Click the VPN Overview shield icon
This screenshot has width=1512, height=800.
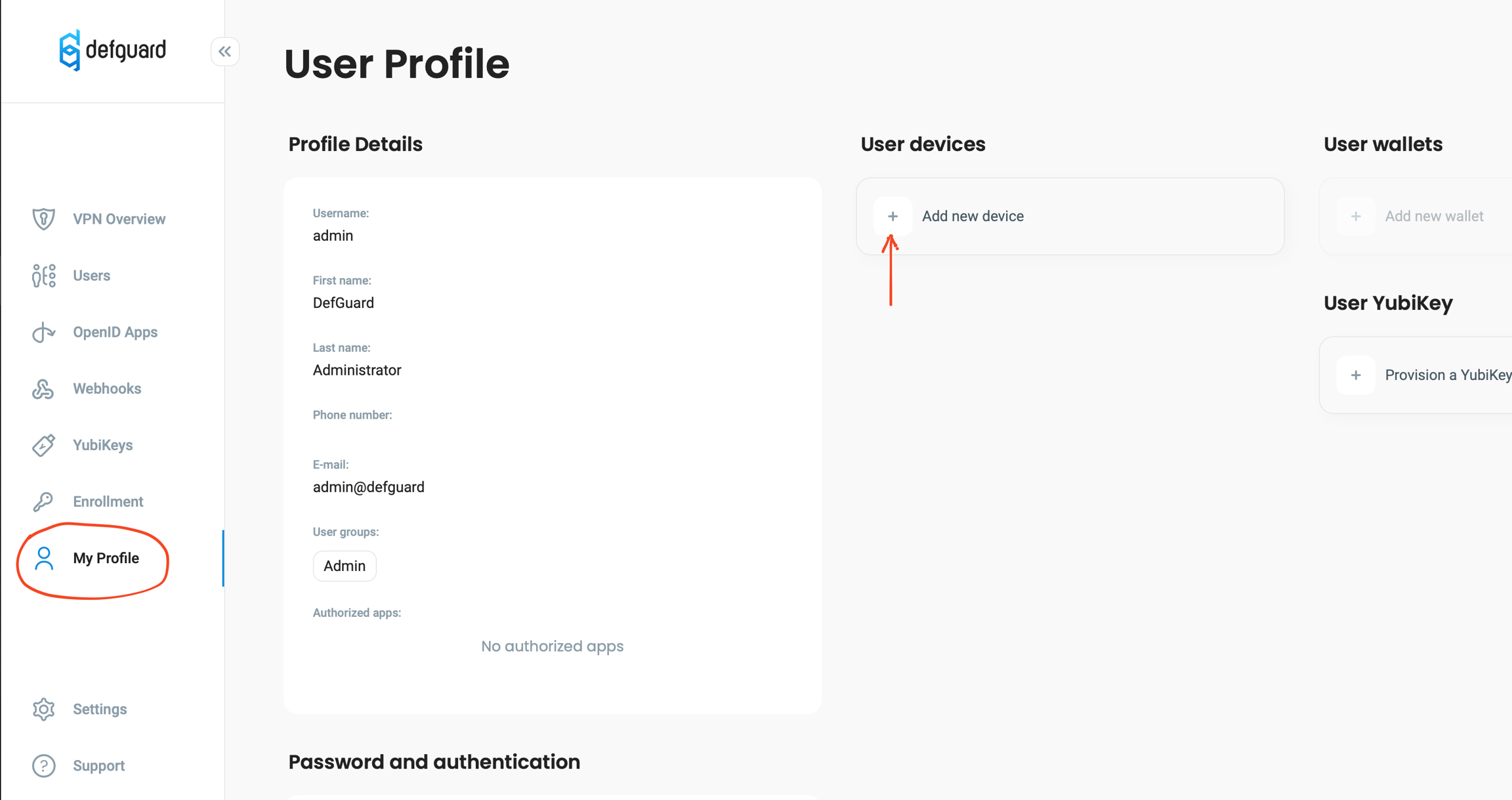(x=43, y=219)
